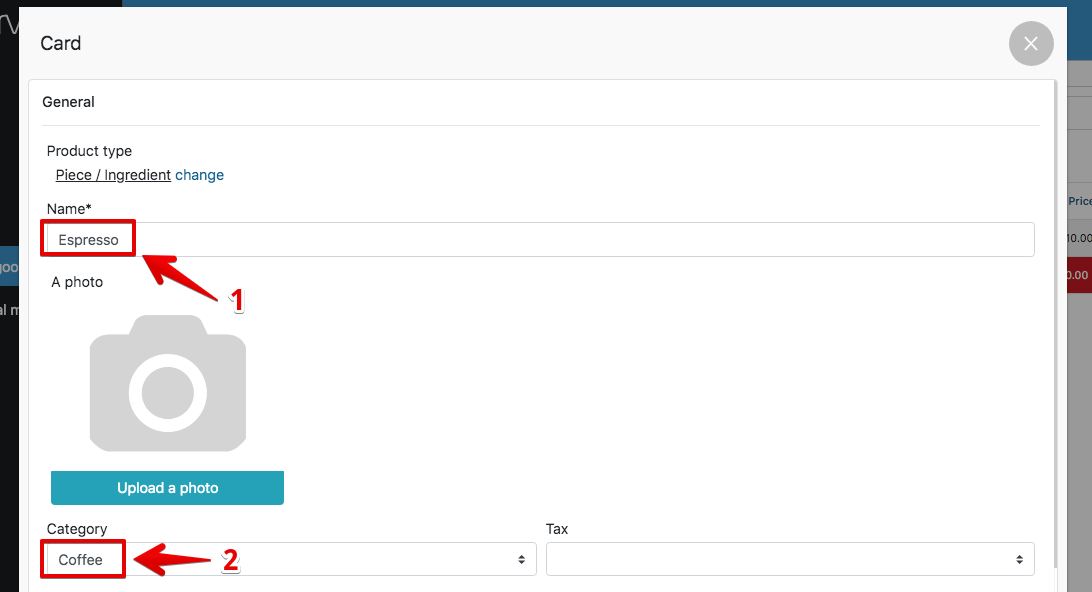Click the "A photo" label
The image size is (1092, 592).
(x=77, y=282)
